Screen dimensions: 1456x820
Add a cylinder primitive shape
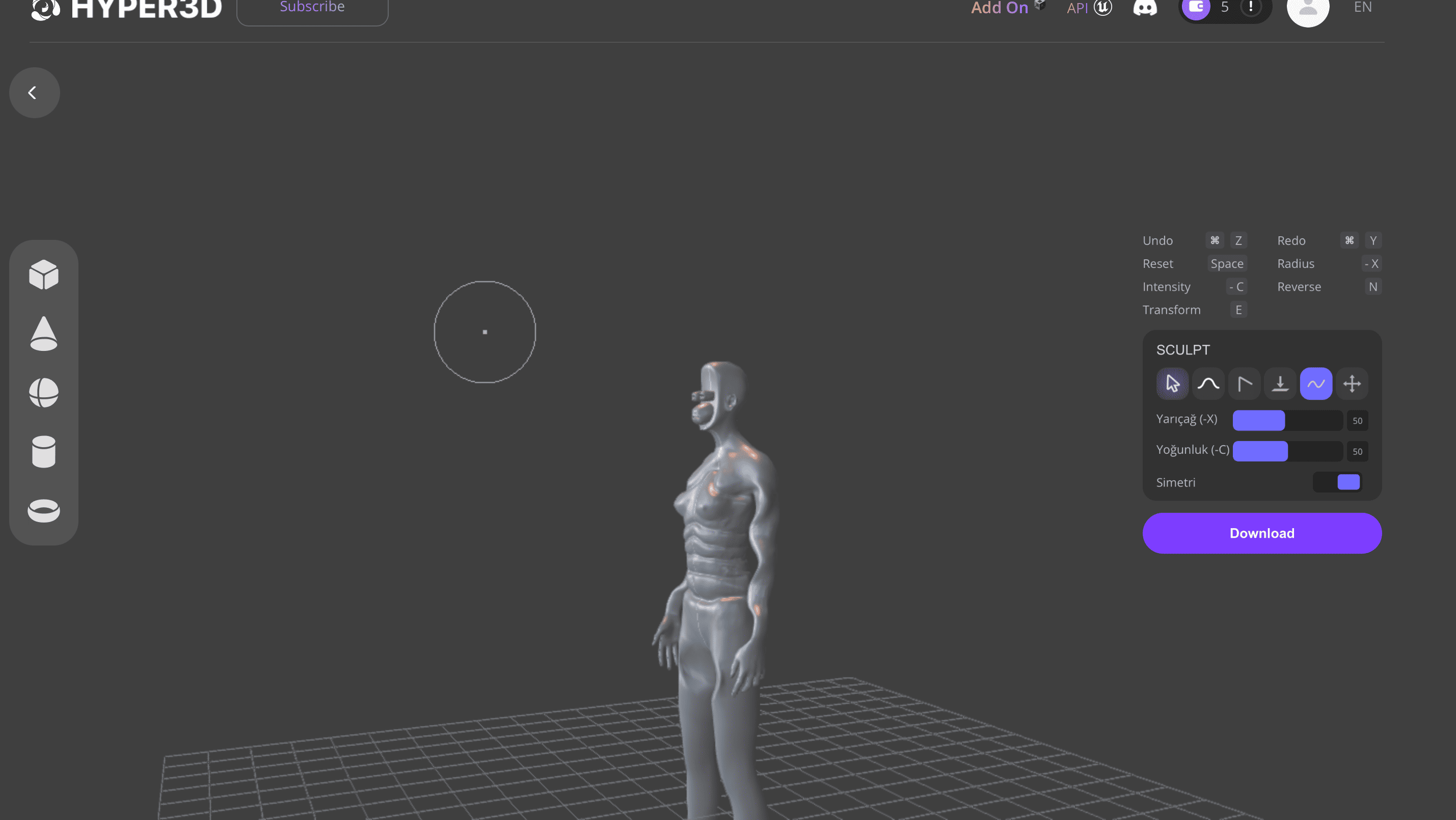(43, 451)
